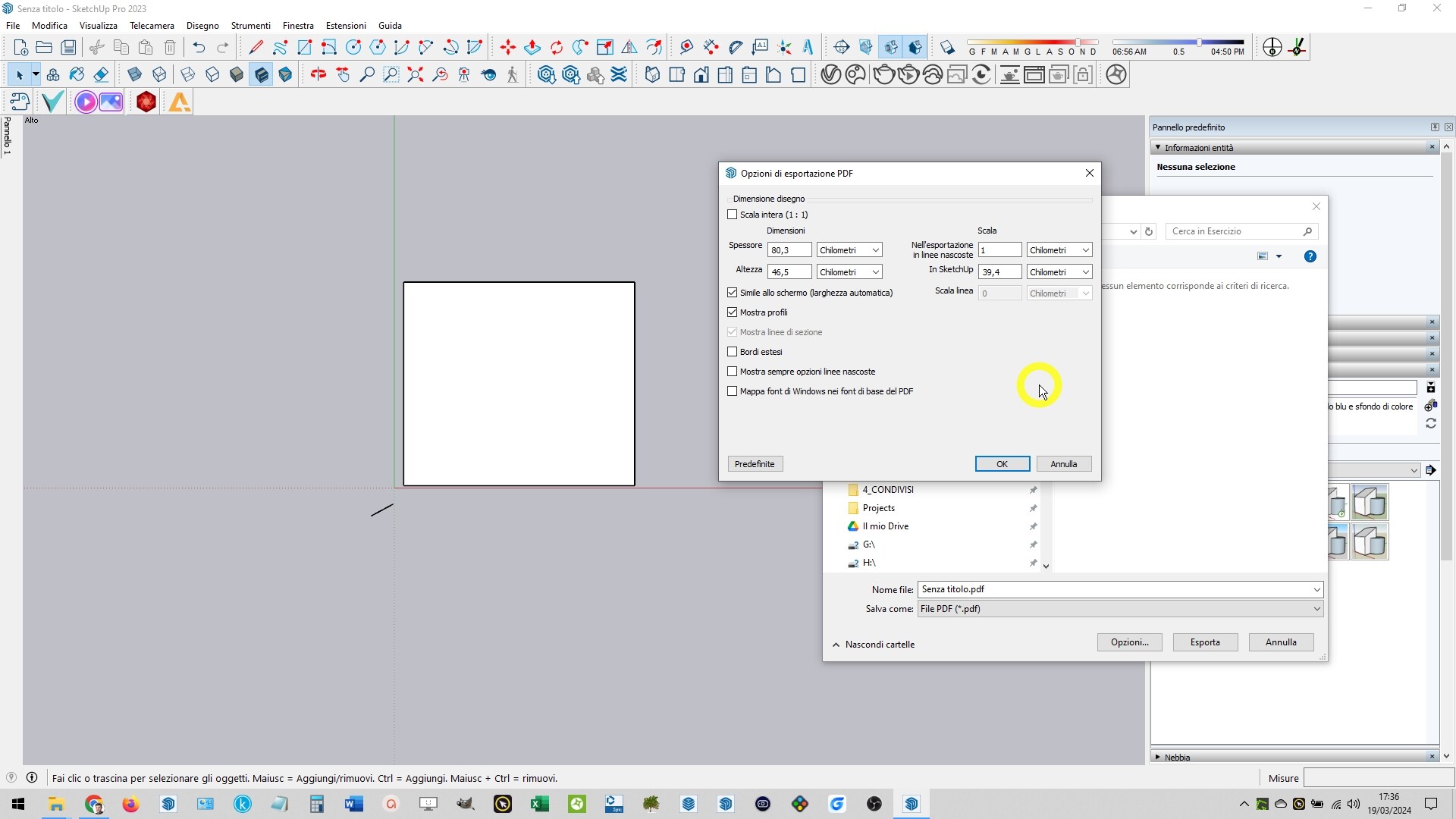The image size is (1456, 819).
Task: Select the 3D Text tool
Action: pyautogui.click(x=808, y=48)
